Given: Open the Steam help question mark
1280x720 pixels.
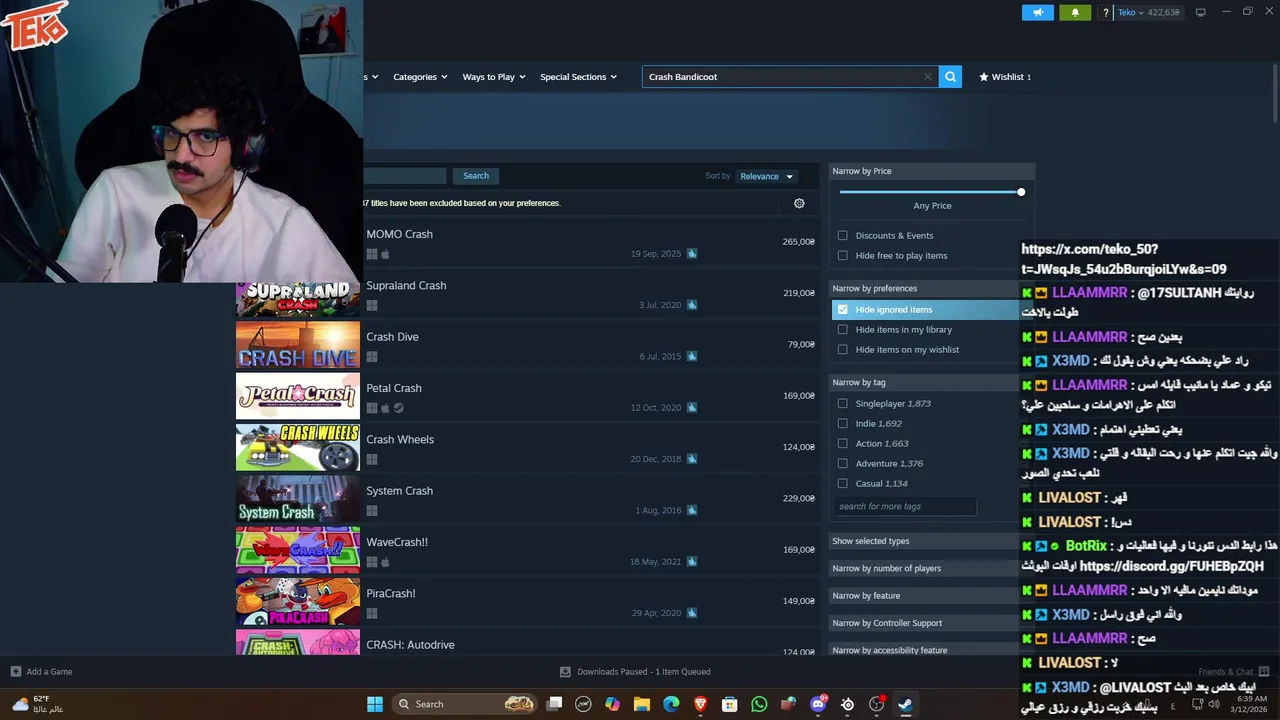Looking at the screenshot, I should tap(1105, 13).
